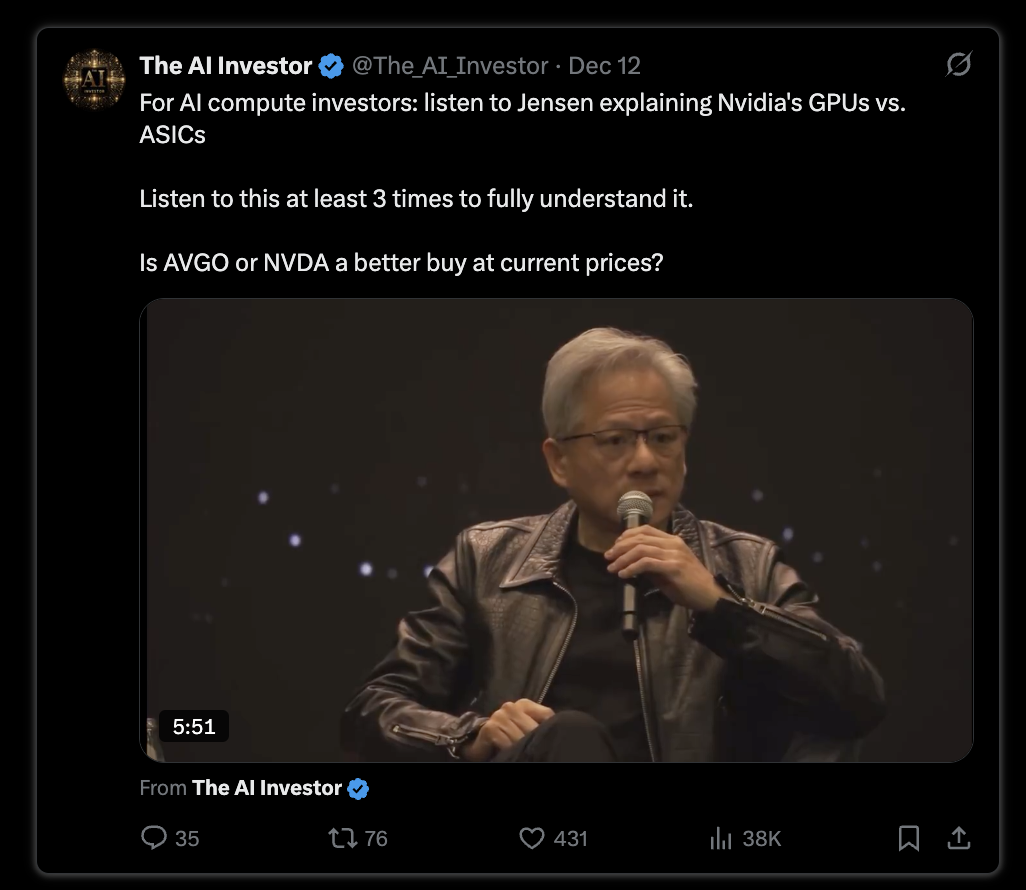The image size is (1026, 890).
Task: Like the tweet with the heart icon
Action: coord(531,838)
